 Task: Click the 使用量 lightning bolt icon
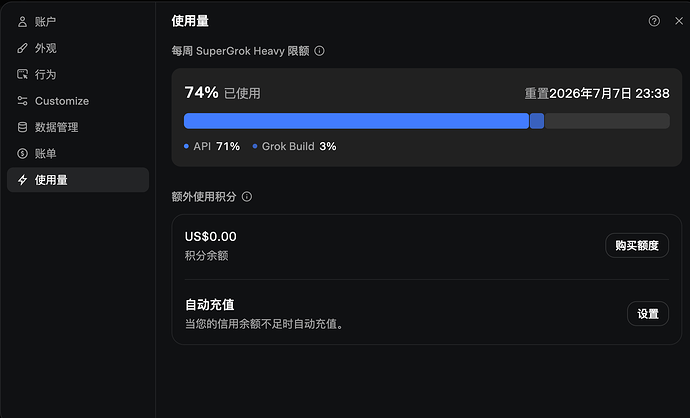click(22, 180)
